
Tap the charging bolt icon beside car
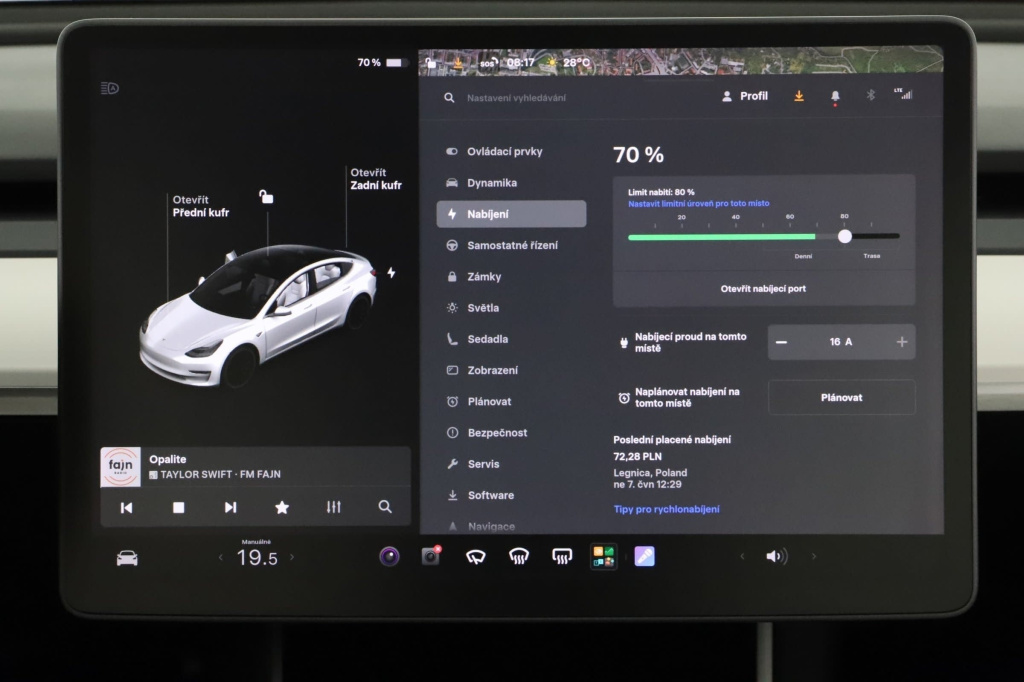(x=391, y=272)
